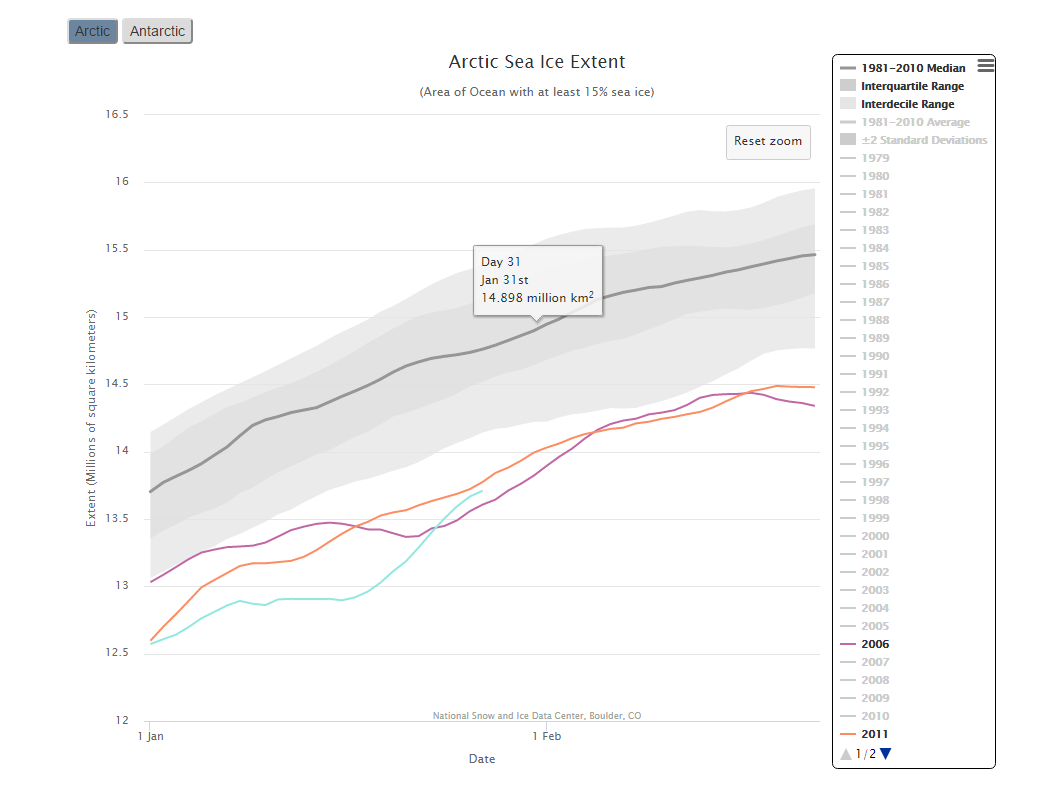1037x808 pixels.
Task: Enable the 2000 year series
Action: coord(874,536)
